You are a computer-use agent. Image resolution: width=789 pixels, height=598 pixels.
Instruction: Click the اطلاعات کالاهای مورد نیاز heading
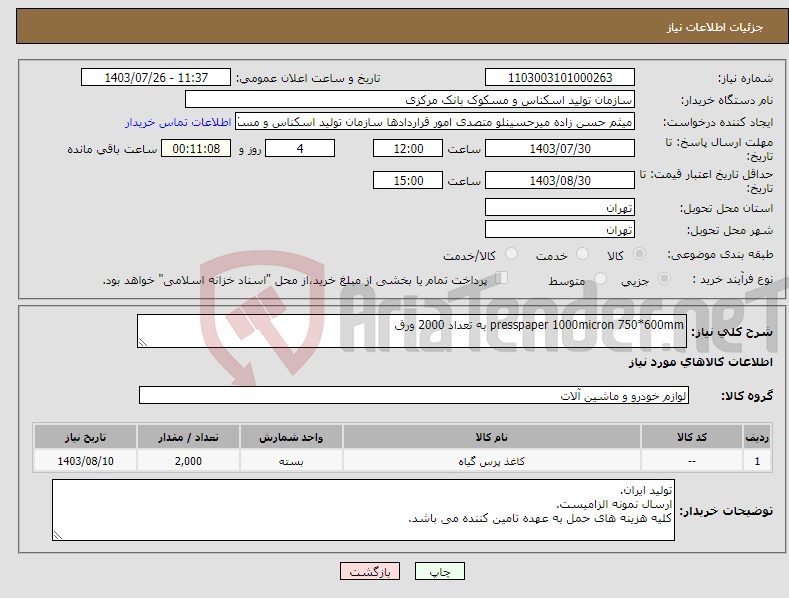[x=700, y=362]
